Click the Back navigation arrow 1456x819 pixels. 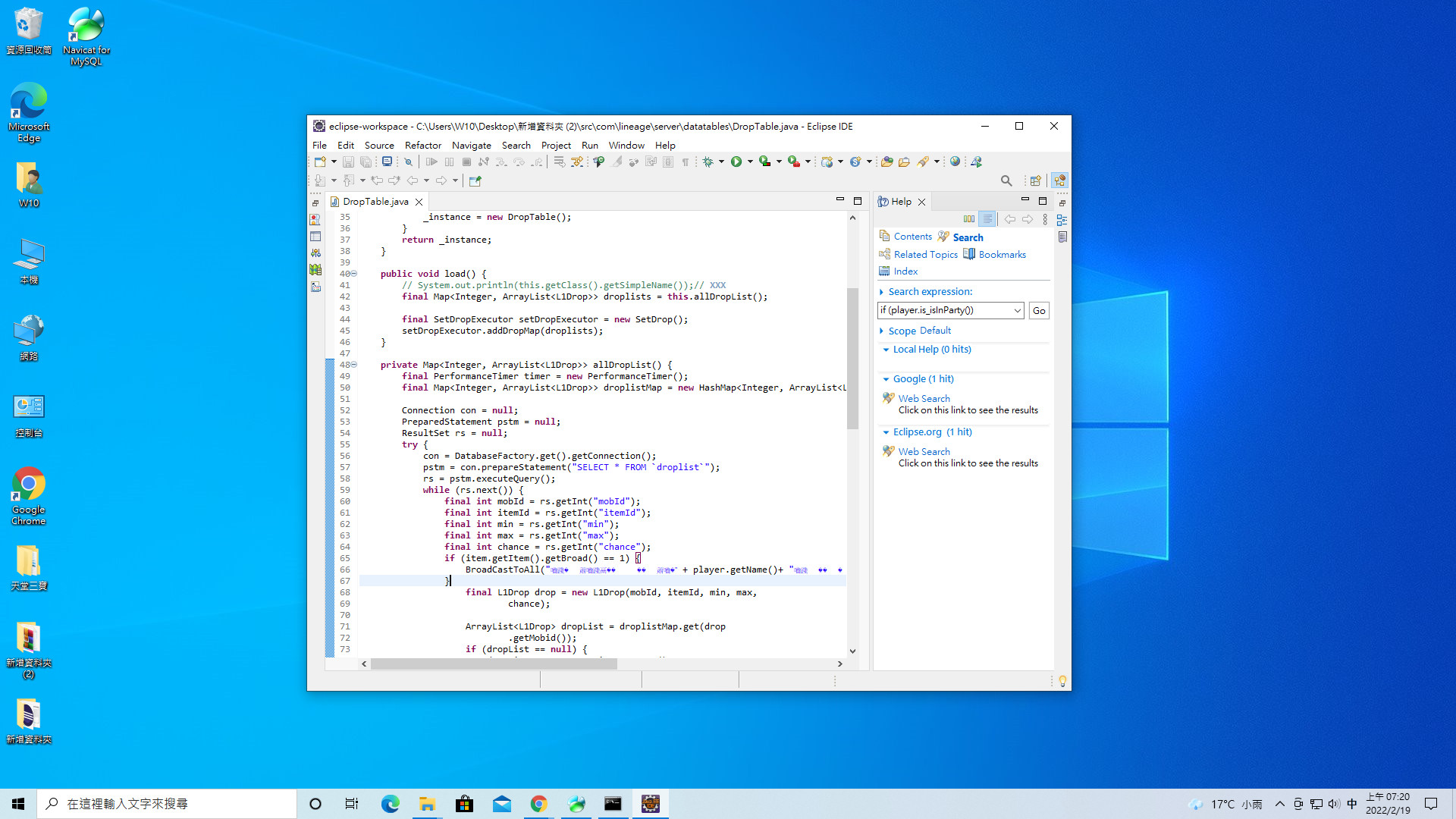(x=413, y=180)
